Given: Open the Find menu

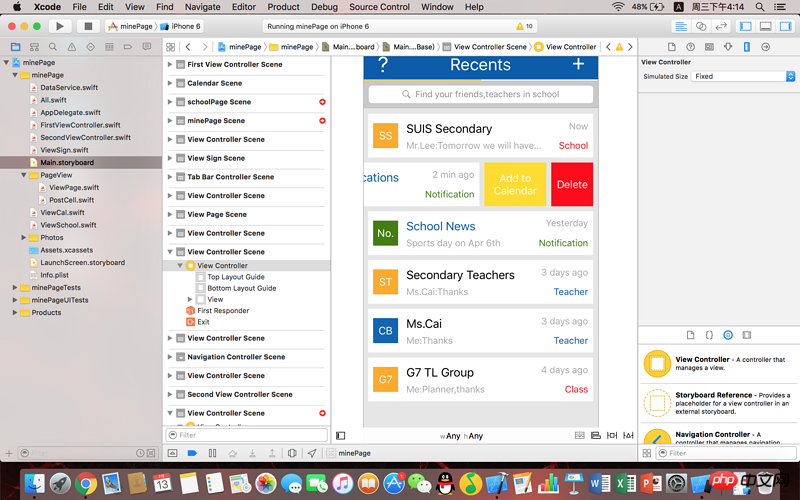Looking at the screenshot, I should click(x=164, y=7).
